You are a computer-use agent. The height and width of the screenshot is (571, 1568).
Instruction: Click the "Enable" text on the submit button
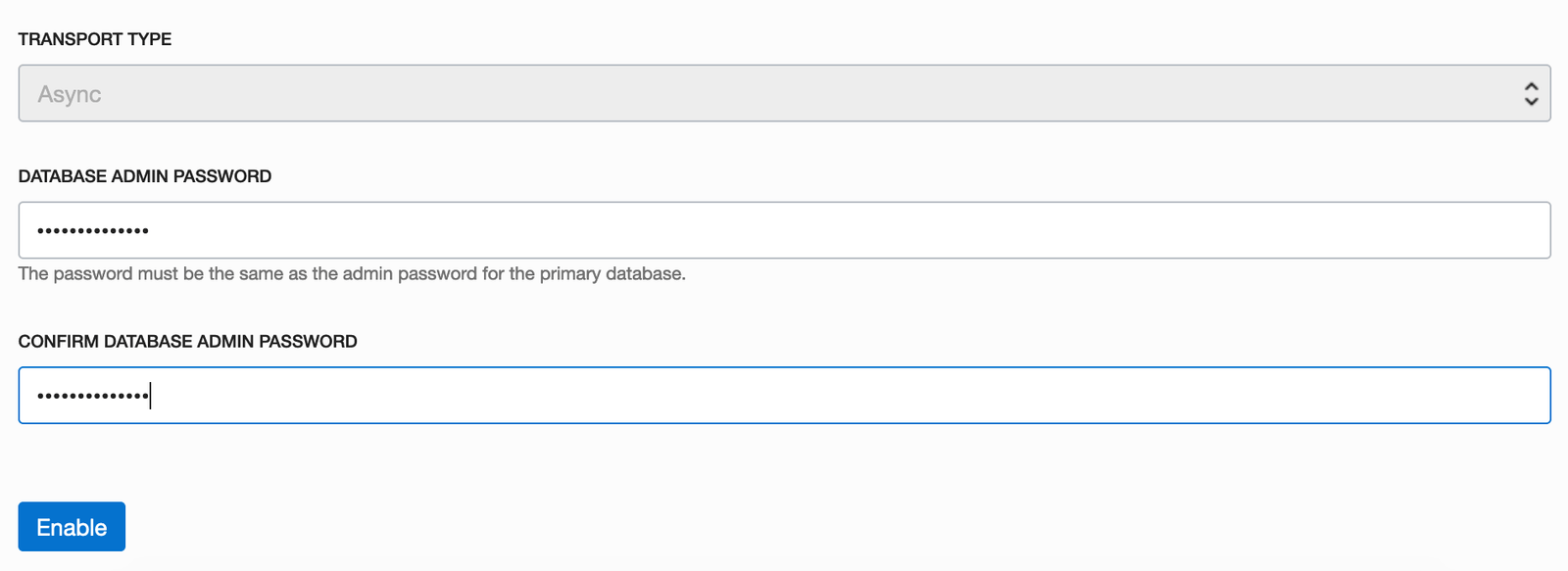(72, 528)
